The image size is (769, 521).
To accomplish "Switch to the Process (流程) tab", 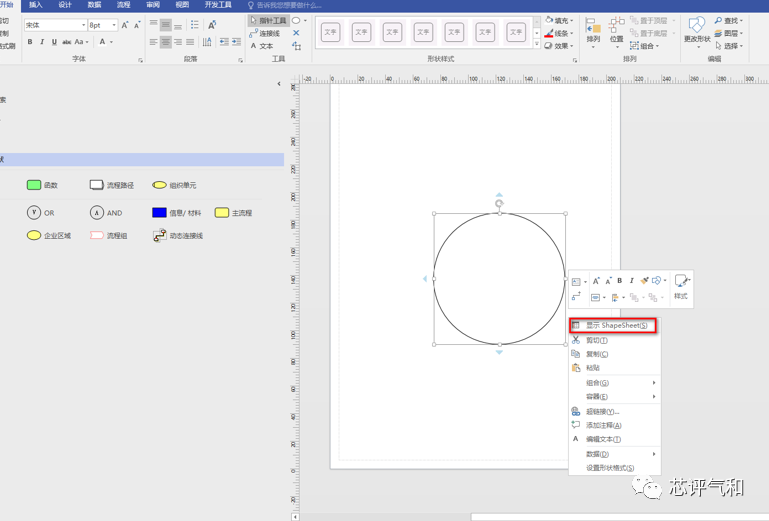I will (x=124, y=5).
